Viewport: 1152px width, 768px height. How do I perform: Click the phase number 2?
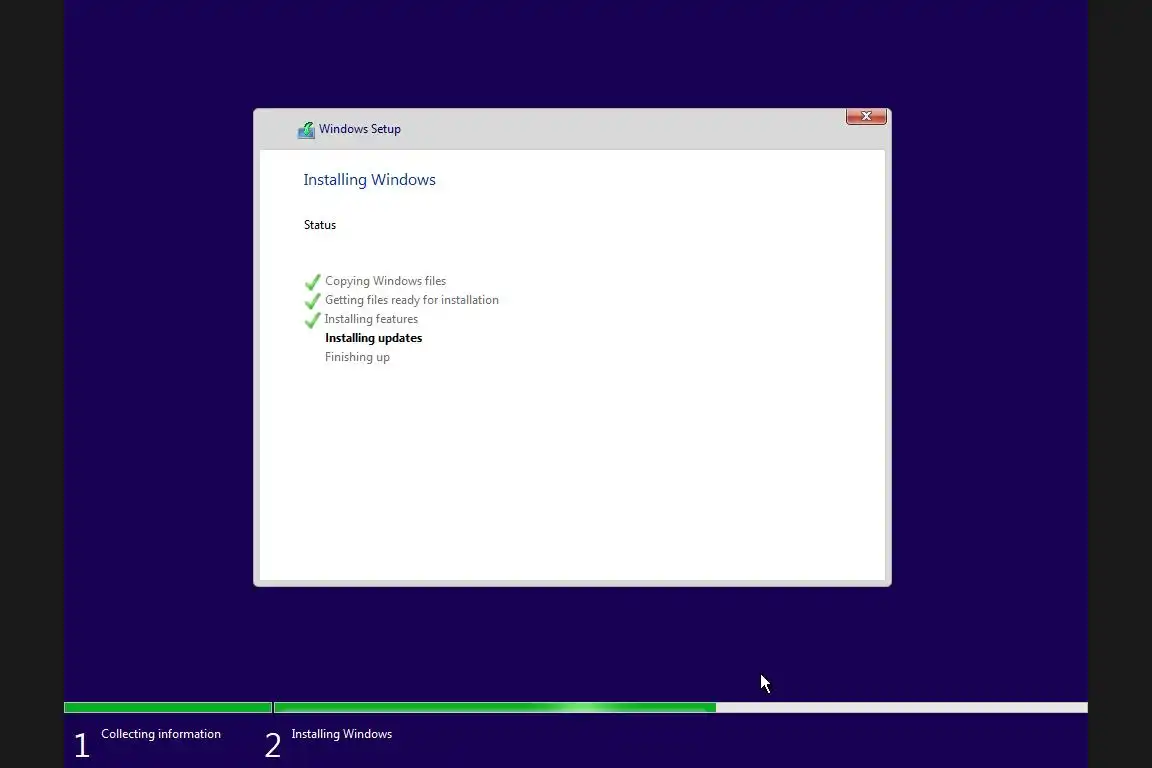coord(273,745)
